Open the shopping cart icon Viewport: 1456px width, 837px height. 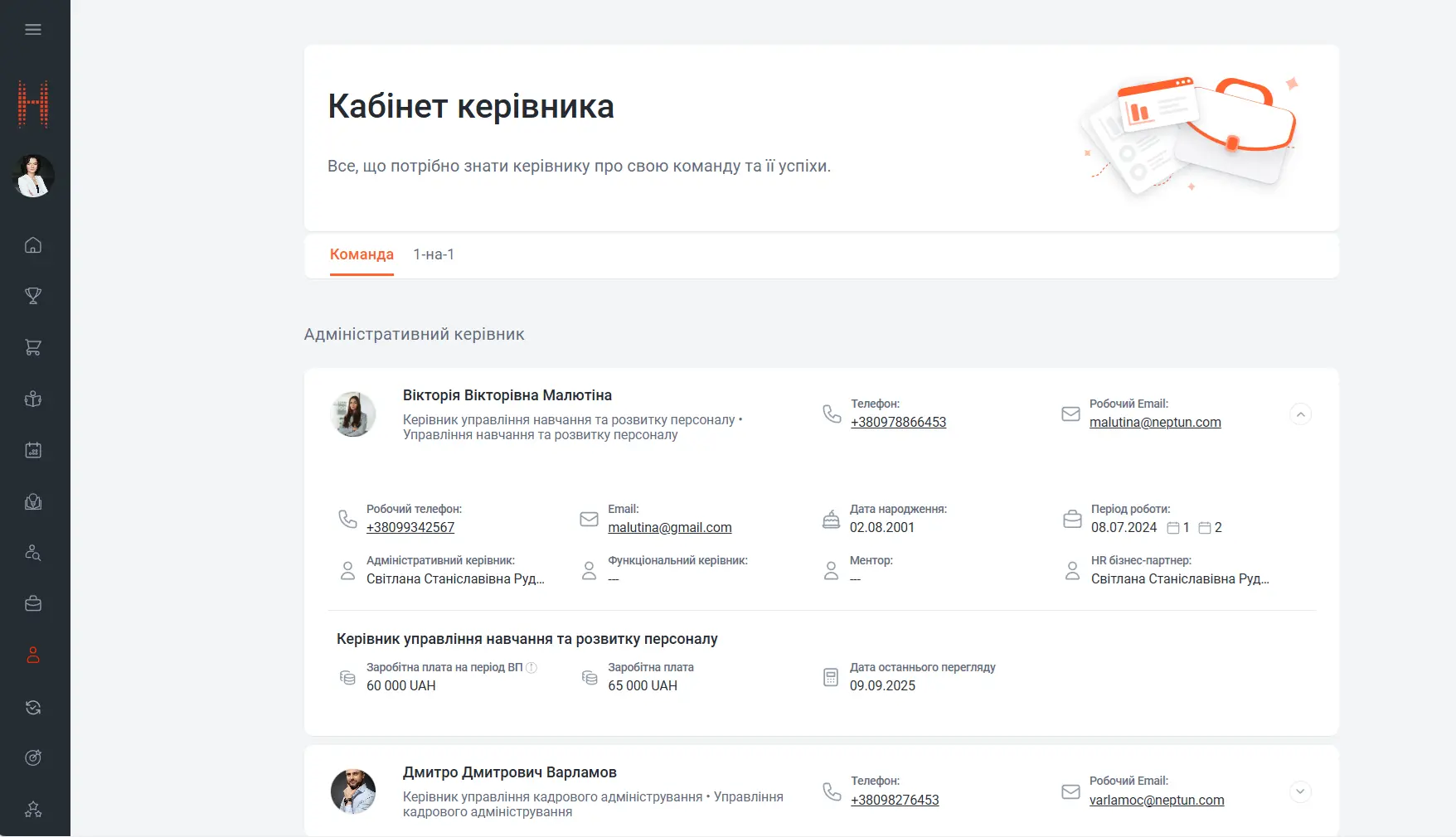(33, 347)
